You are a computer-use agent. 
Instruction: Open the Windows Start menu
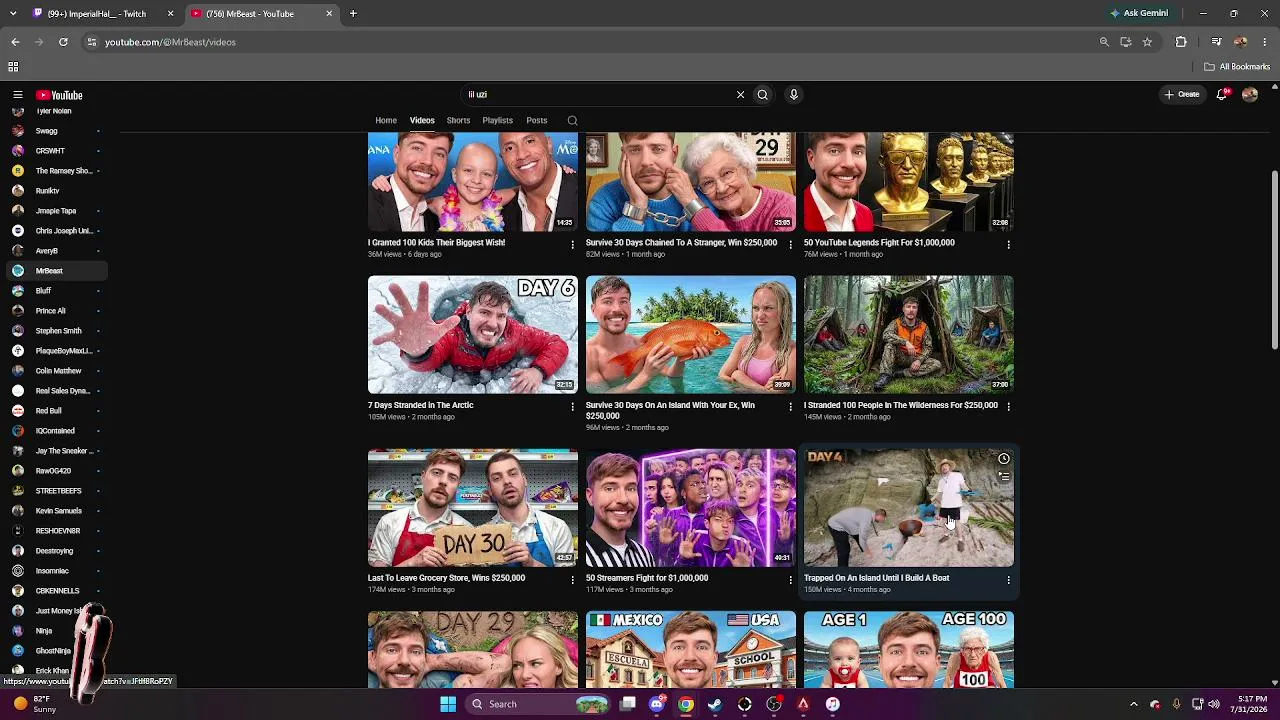point(448,704)
